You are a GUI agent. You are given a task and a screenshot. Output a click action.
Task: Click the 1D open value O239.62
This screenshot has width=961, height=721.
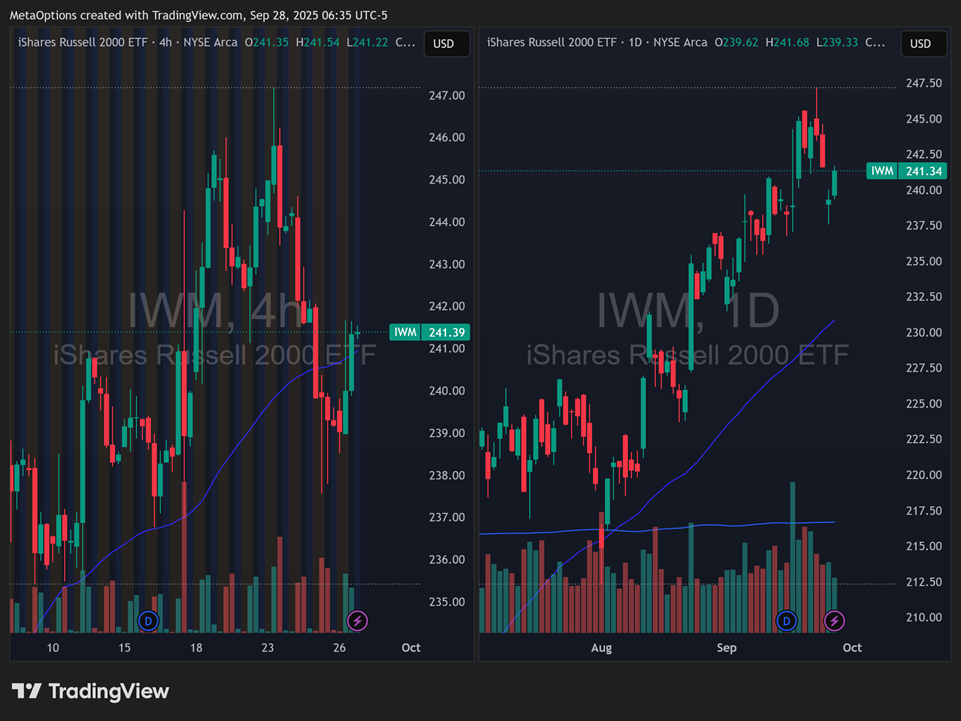tap(737, 42)
